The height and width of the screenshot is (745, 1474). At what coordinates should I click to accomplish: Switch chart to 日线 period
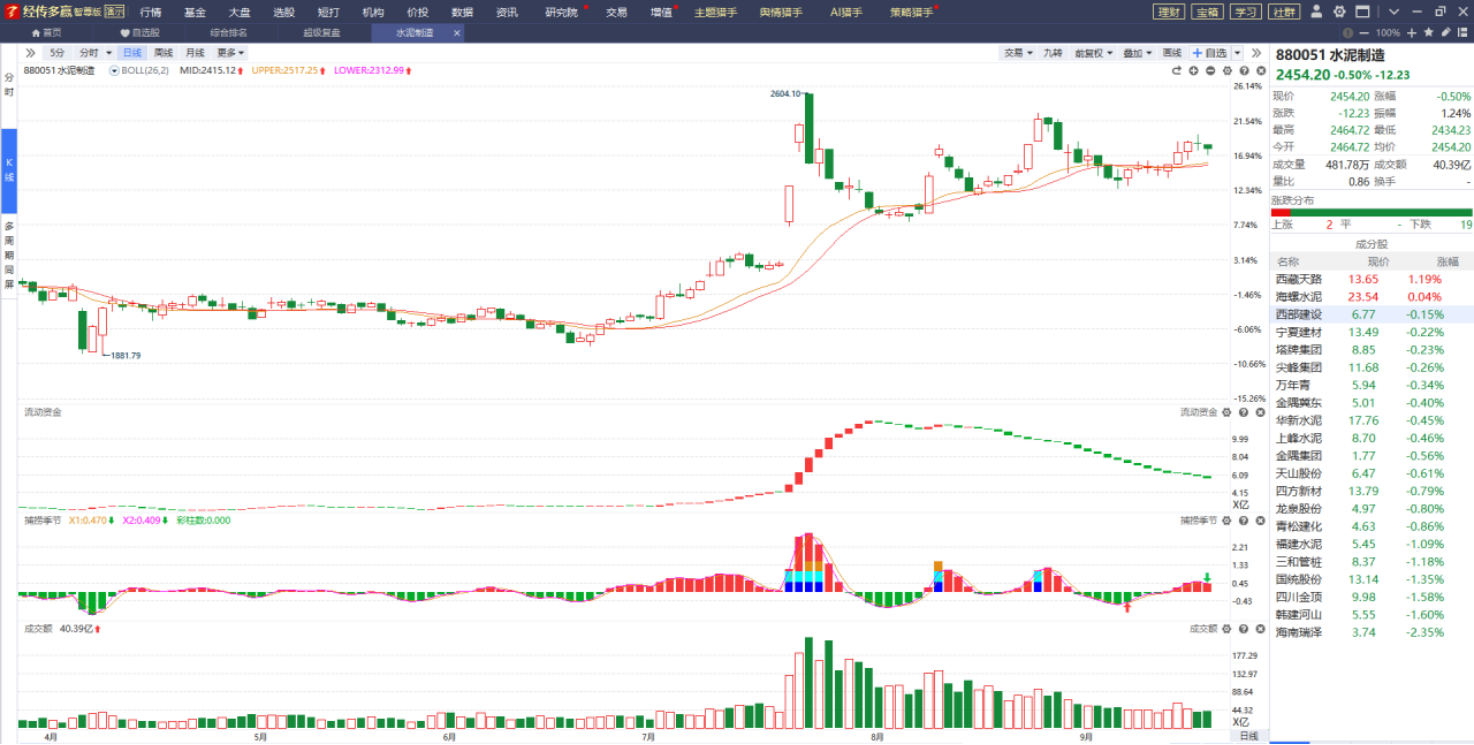pyautogui.click(x=132, y=53)
